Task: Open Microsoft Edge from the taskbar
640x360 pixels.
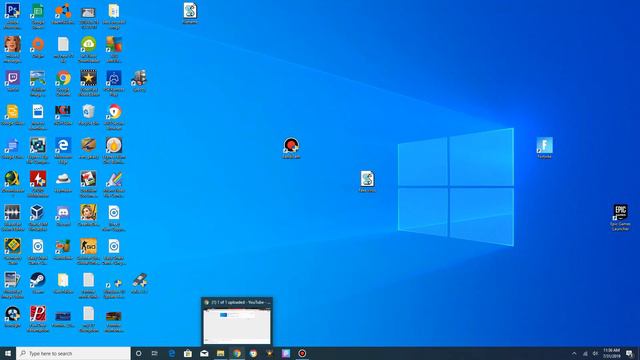Action: coord(172,353)
